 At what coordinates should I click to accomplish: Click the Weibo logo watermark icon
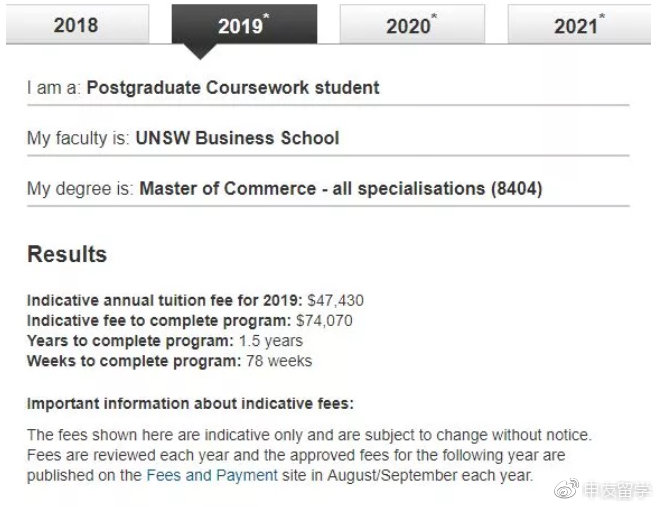click(x=566, y=489)
